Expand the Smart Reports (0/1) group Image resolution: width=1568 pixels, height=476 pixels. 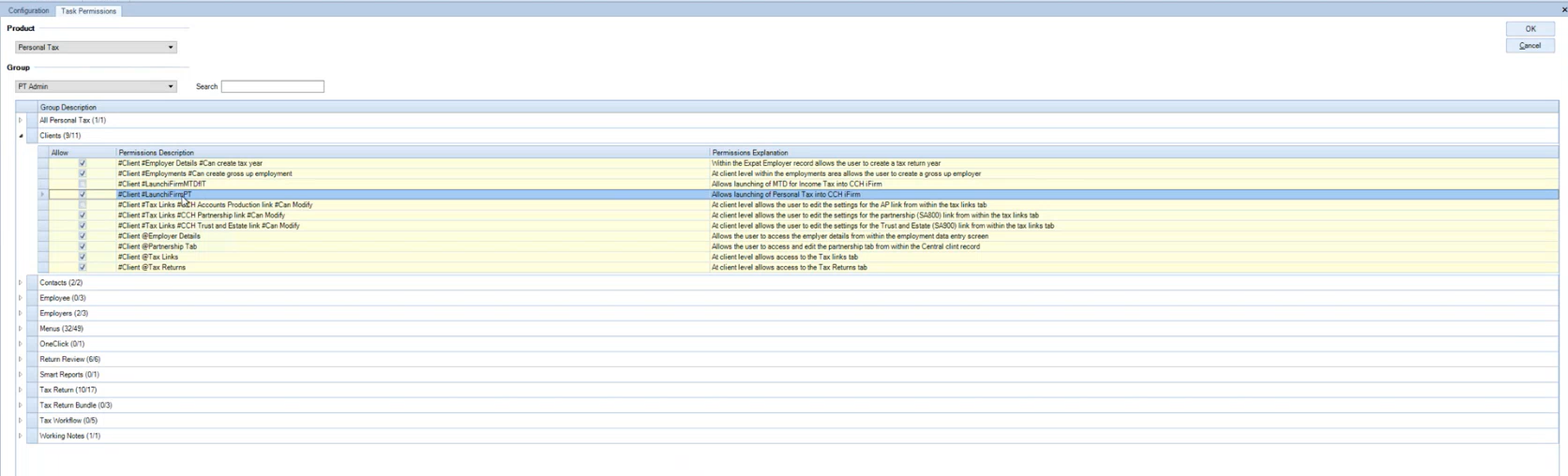(x=21, y=375)
